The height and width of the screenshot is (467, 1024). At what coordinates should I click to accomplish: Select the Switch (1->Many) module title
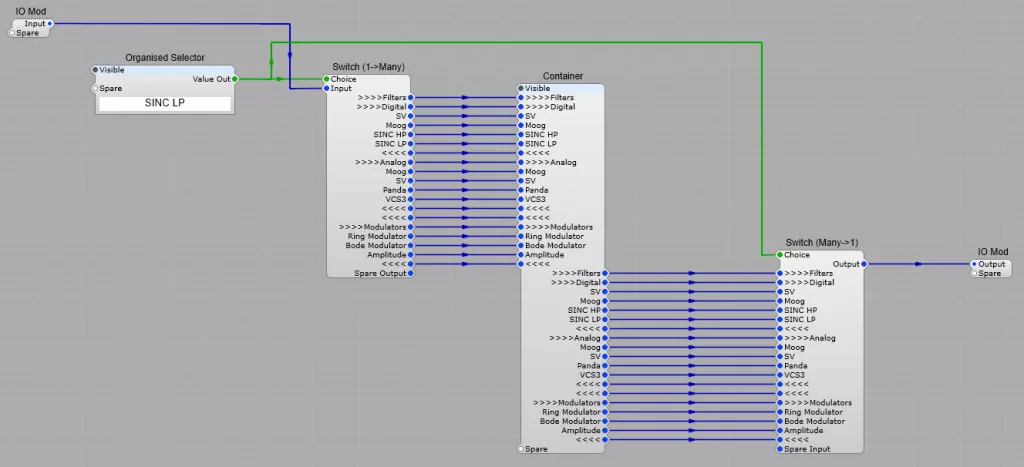(x=368, y=67)
